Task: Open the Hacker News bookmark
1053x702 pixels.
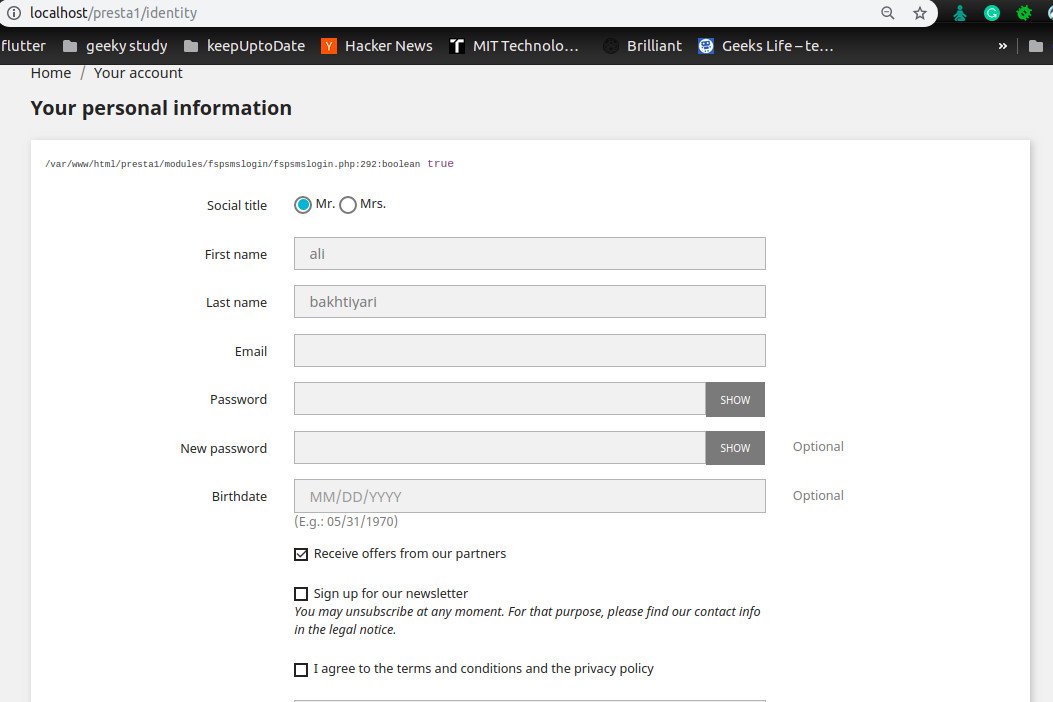Action: pyautogui.click(x=377, y=45)
